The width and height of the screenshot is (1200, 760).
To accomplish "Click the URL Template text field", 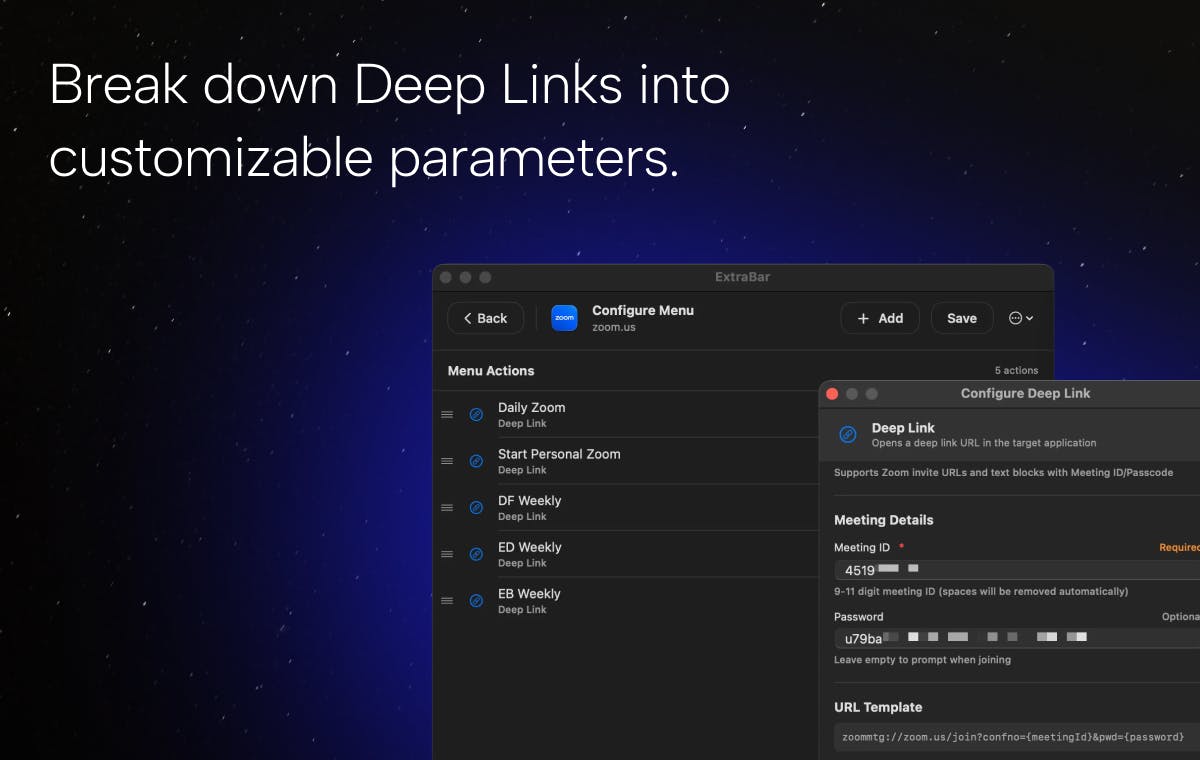I will point(1017,737).
